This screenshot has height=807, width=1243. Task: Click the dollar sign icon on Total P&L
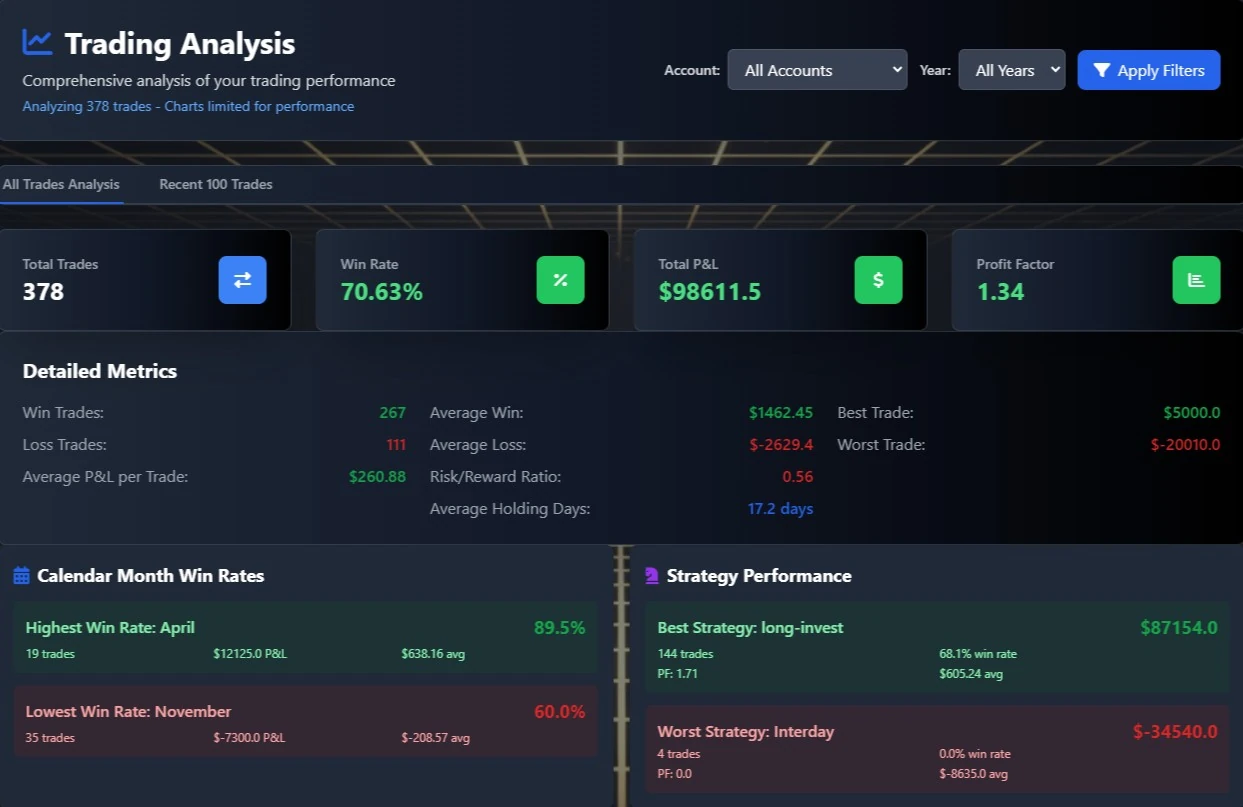[x=878, y=280]
